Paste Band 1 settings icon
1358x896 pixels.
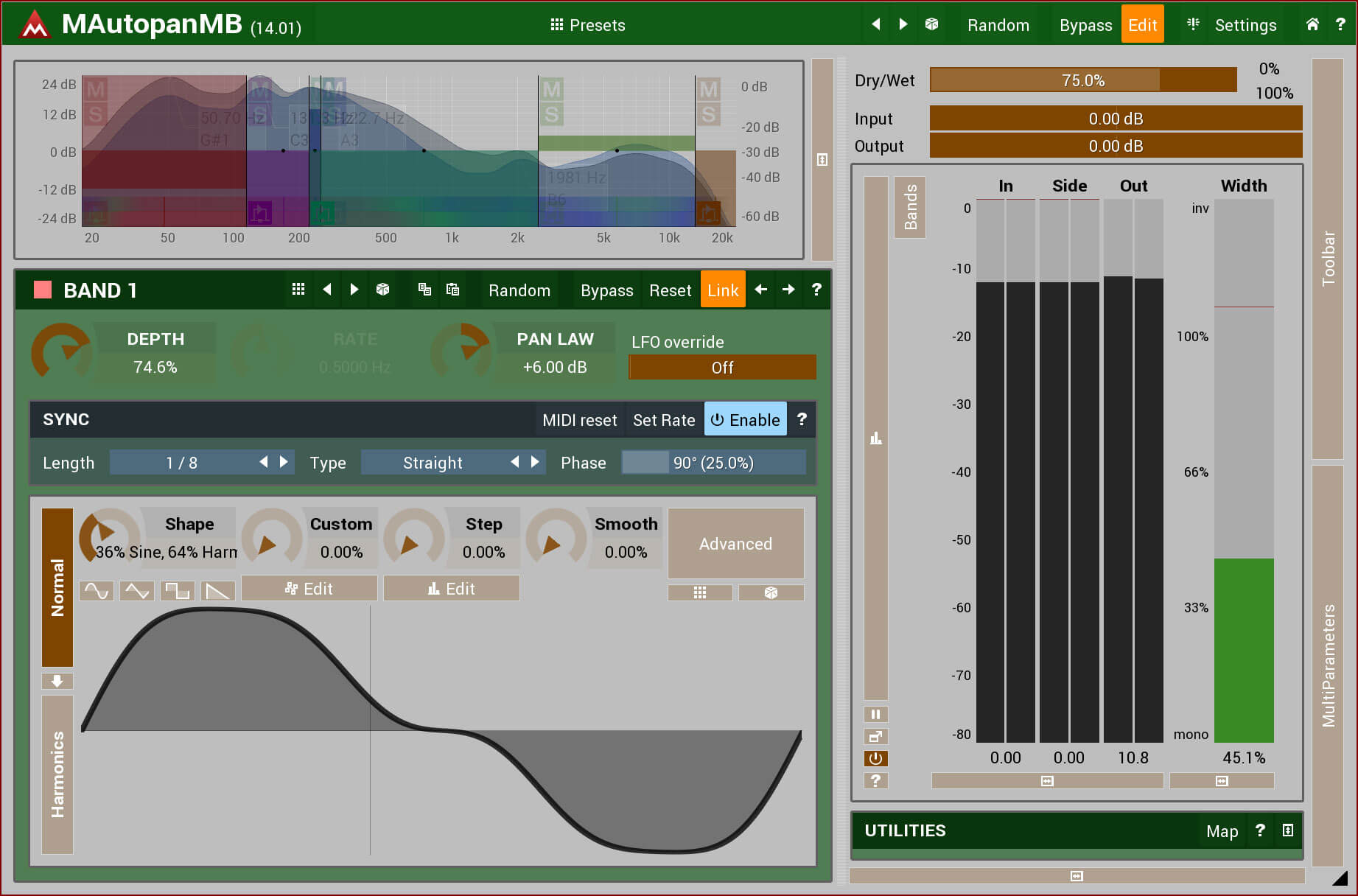[452, 290]
